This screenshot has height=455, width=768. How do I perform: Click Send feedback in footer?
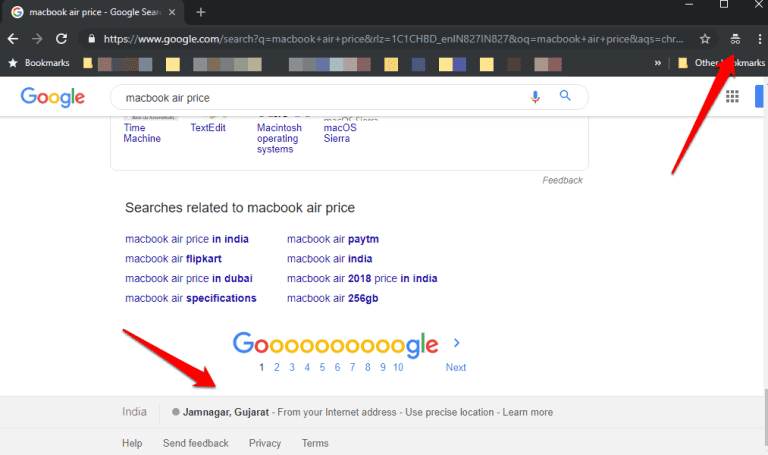pos(195,443)
